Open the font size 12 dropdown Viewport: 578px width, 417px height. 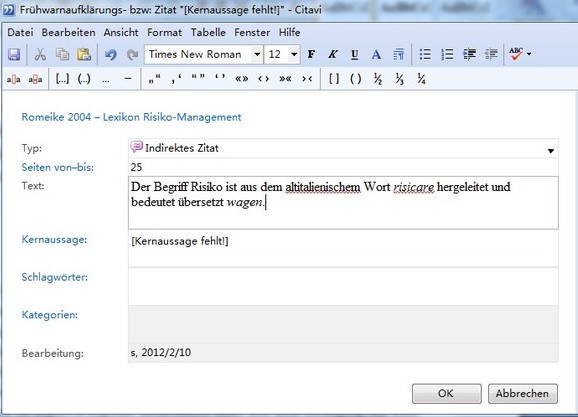(x=294, y=55)
